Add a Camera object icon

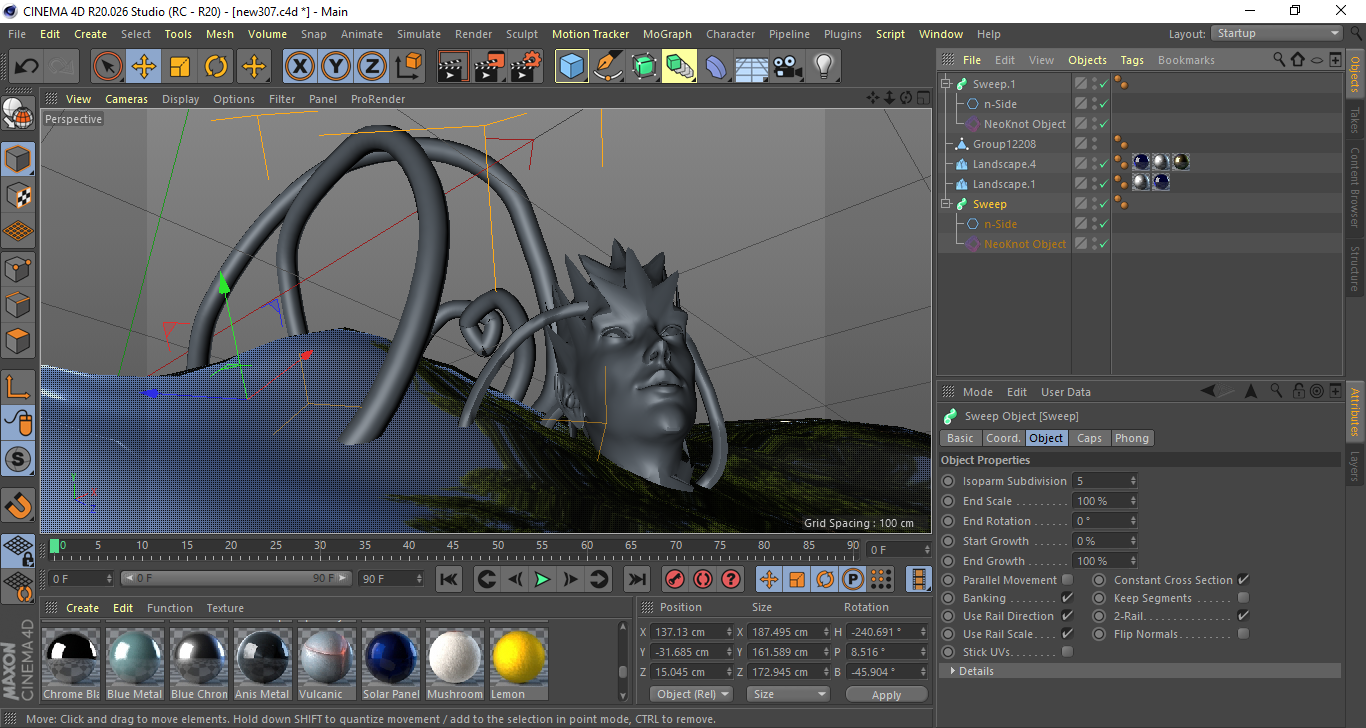(787, 67)
